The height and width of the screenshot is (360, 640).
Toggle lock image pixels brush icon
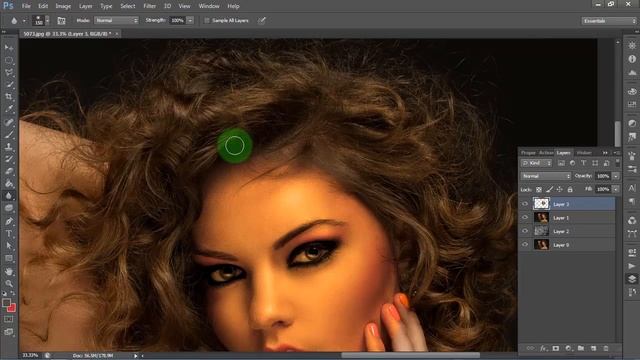(x=549, y=189)
